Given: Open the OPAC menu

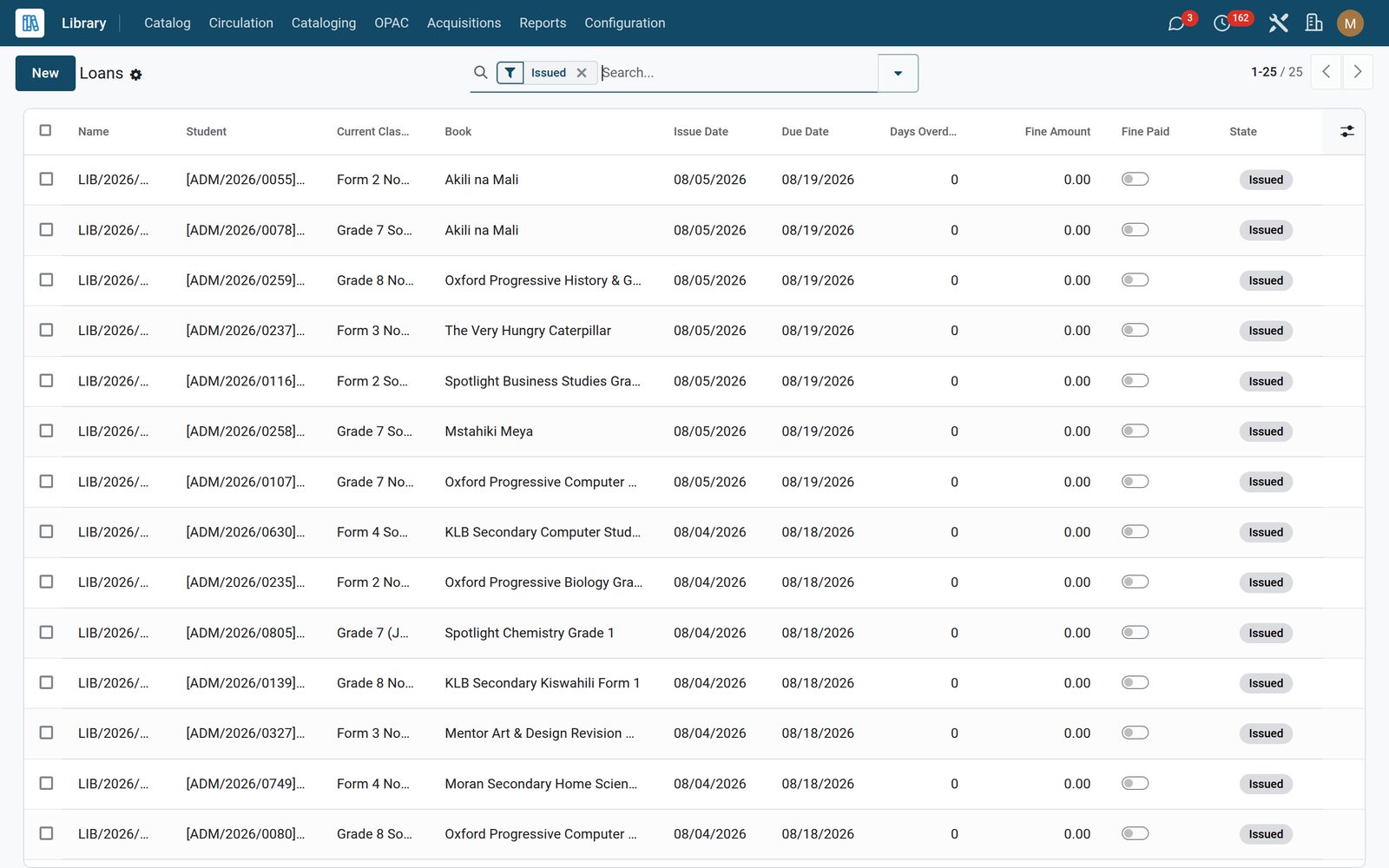Looking at the screenshot, I should coord(392,23).
